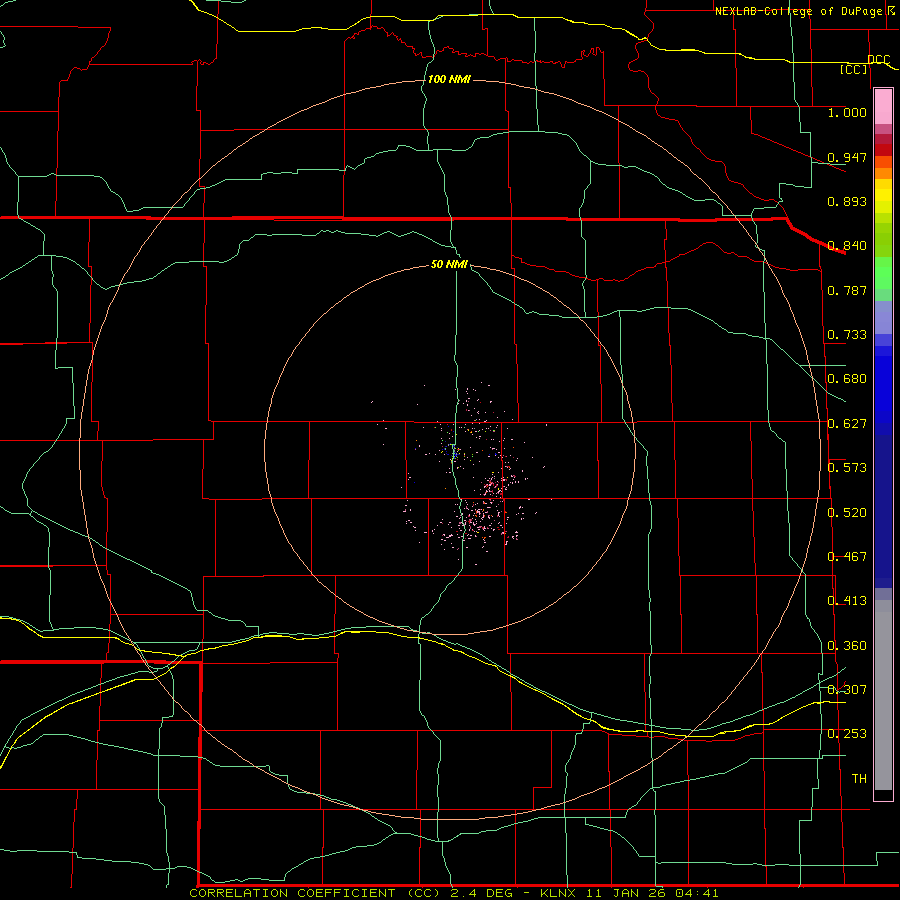Click the 0.893 color scale label

[847, 201]
